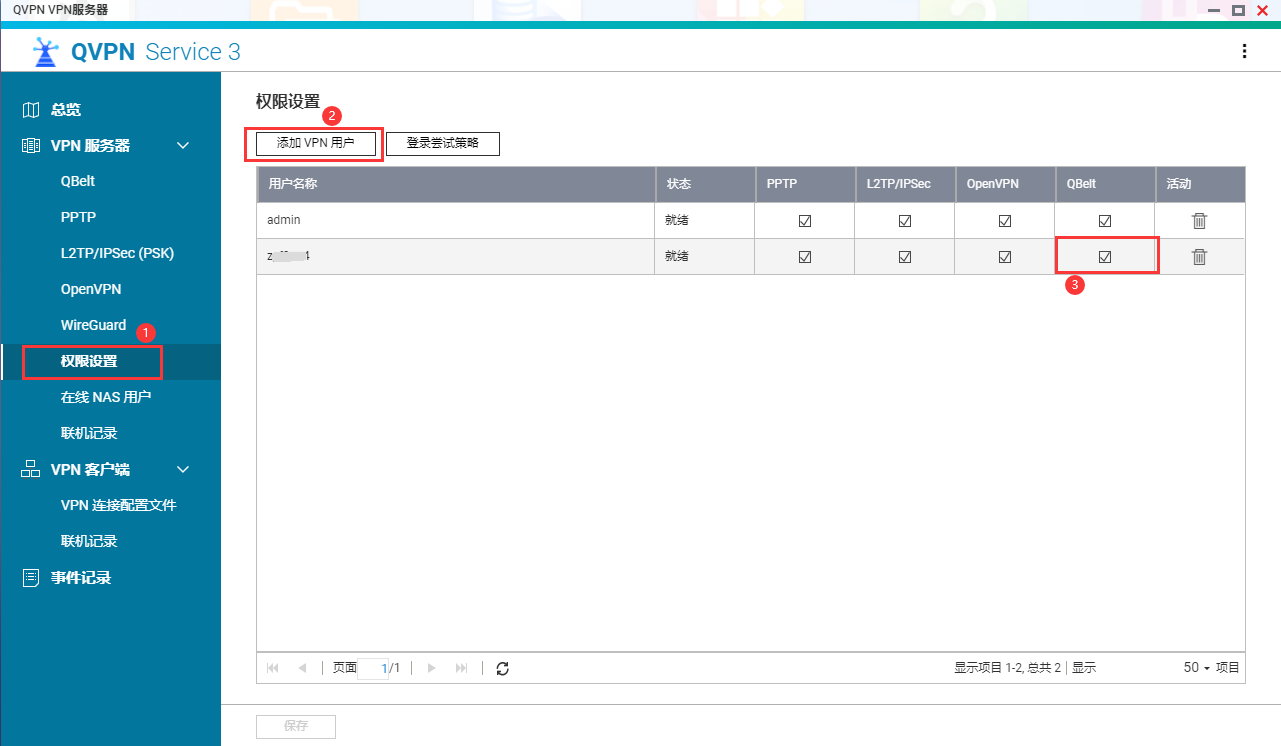Click the QVPN Service logo icon
The width and height of the screenshot is (1281, 746).
pyautogui.click(x=46, y=52)
